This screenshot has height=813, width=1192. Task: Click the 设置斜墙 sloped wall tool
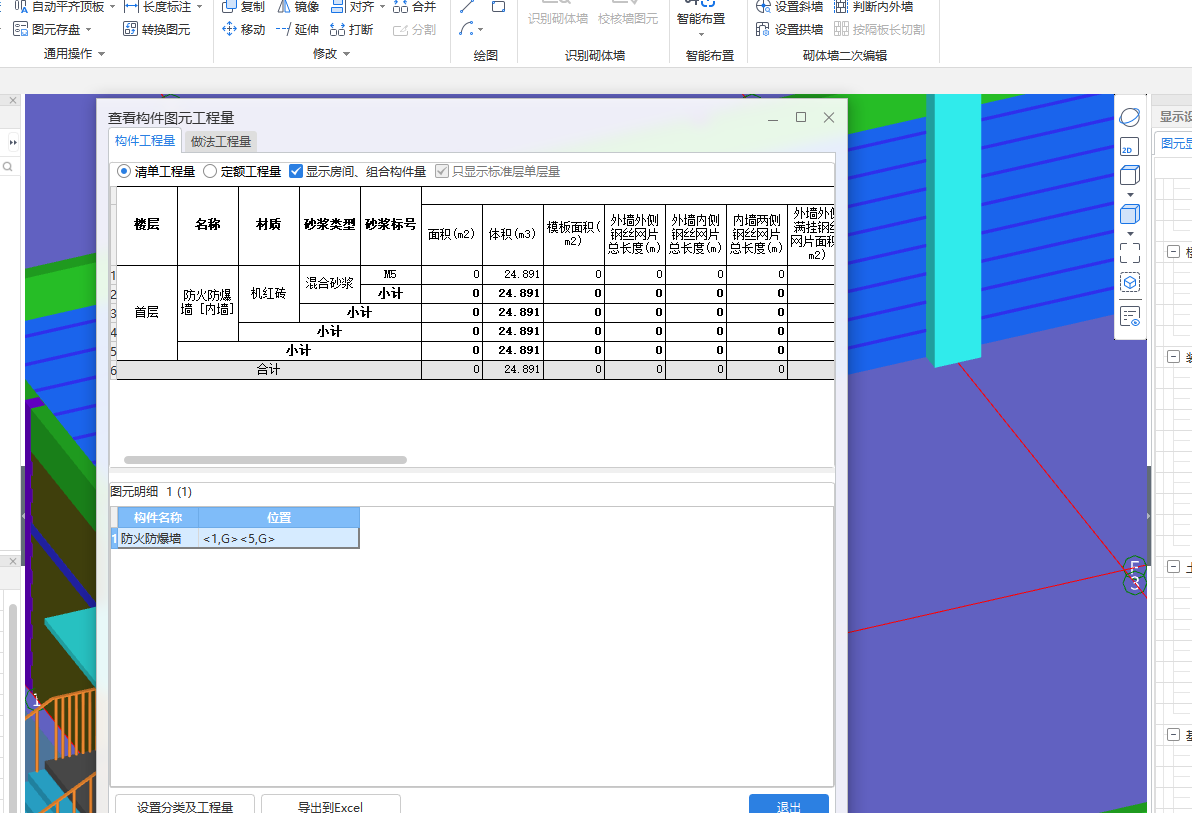coord(789,6)
